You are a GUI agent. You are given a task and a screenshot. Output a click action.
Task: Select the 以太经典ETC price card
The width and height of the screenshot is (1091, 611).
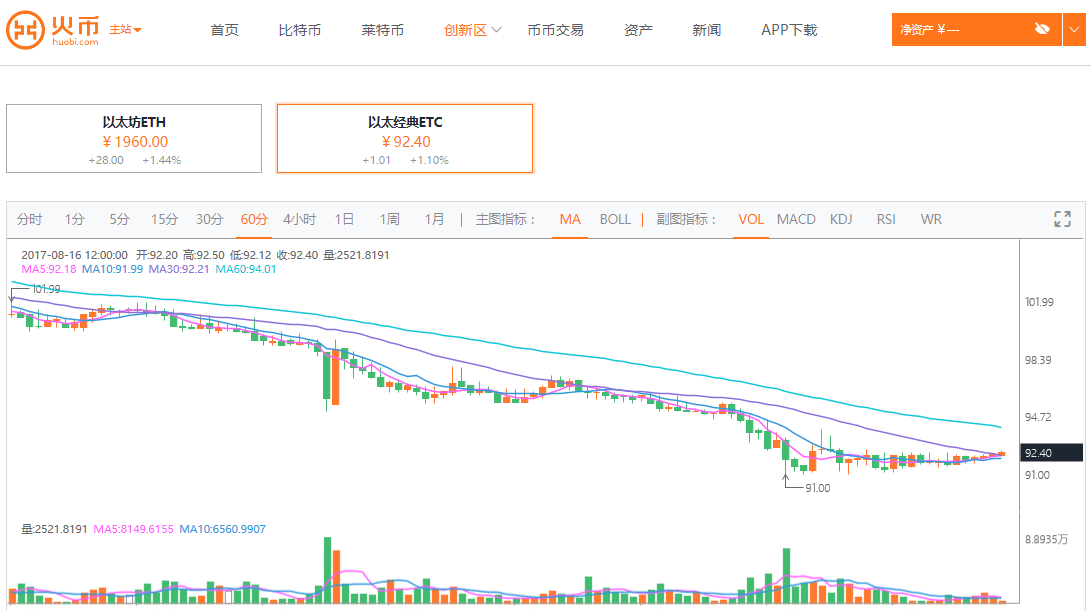click(405, 139)
